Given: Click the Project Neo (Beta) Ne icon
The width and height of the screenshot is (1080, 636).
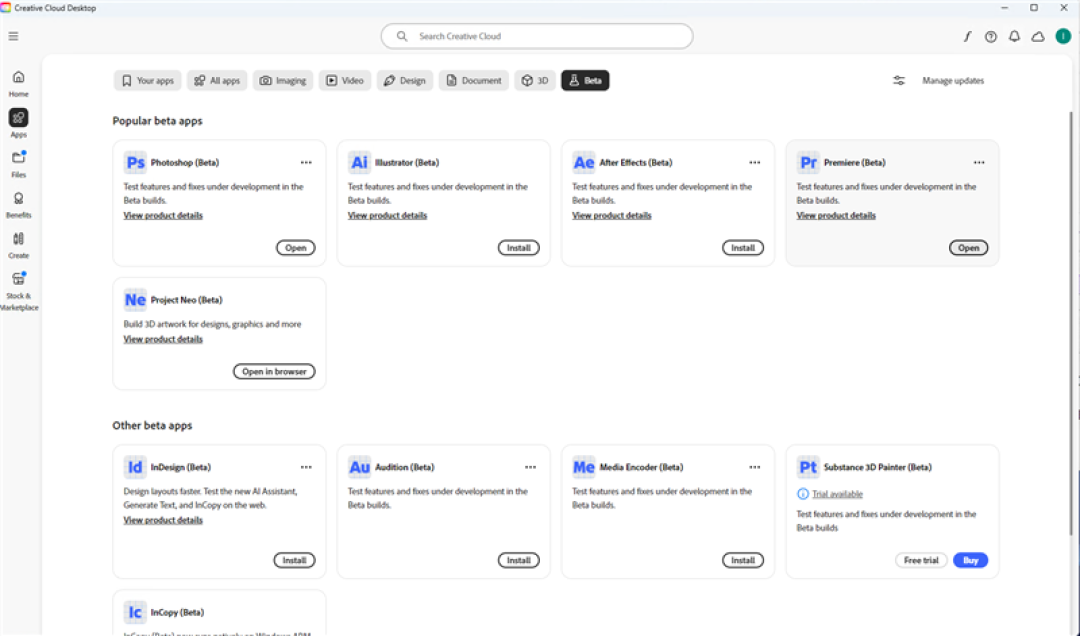Looking at the screenshot, I should click(135, 300).
